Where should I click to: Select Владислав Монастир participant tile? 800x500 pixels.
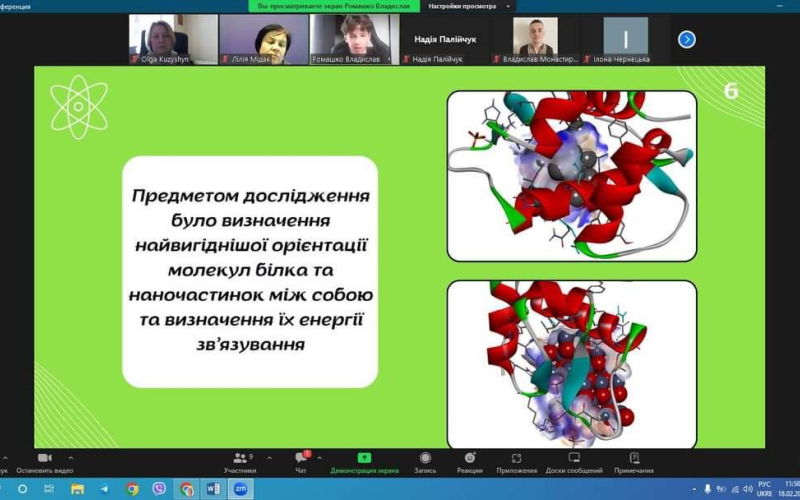(x=535, y=39)
